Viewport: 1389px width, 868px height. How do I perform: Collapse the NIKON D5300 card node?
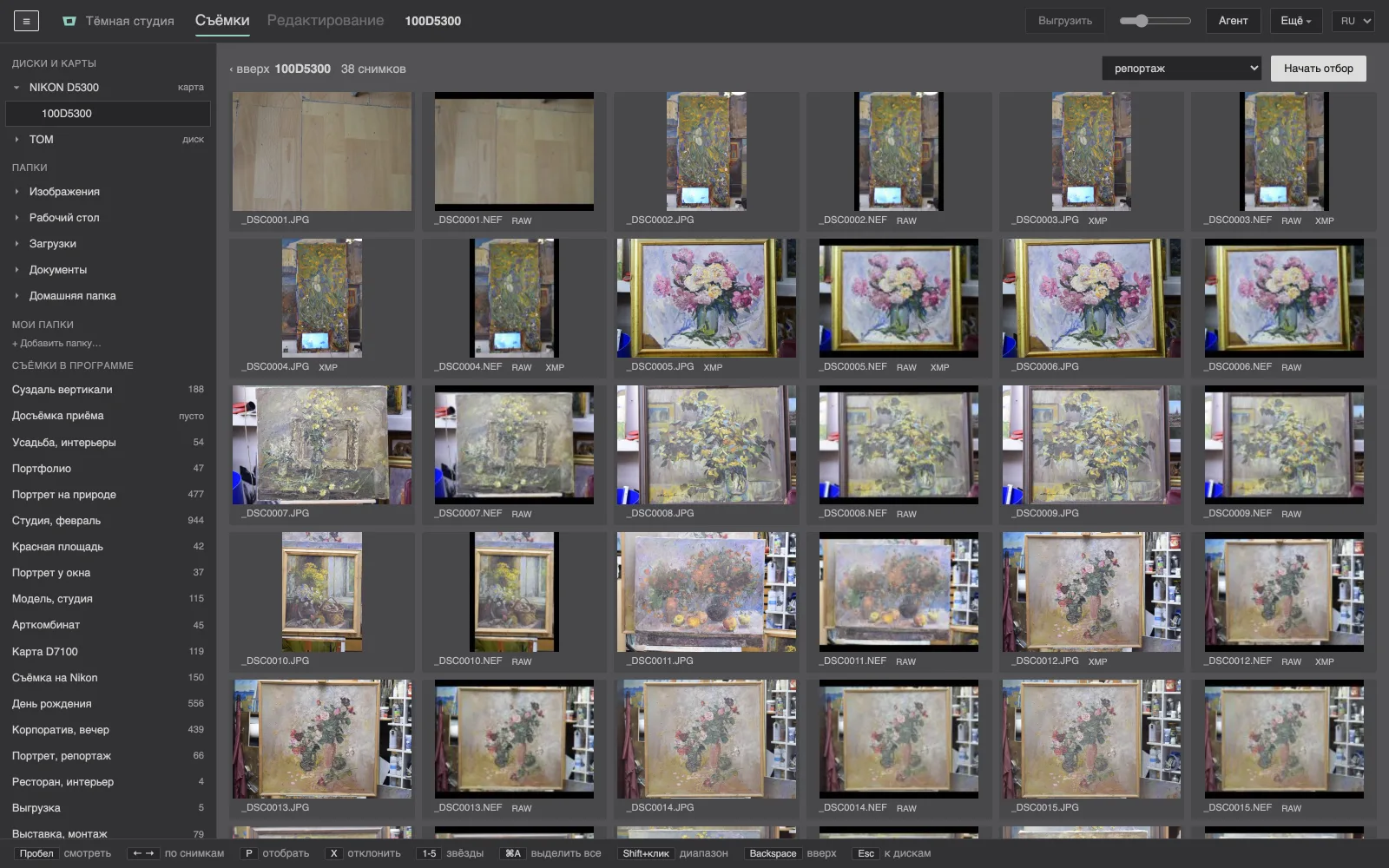[x=16, y=88]
